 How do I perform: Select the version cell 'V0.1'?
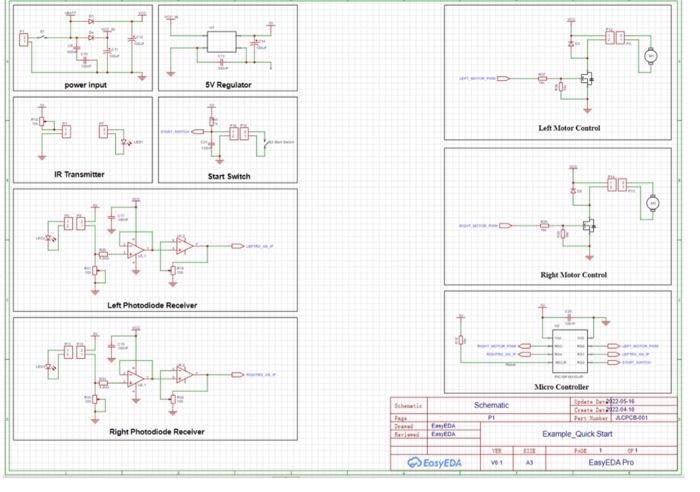[496, 463]
